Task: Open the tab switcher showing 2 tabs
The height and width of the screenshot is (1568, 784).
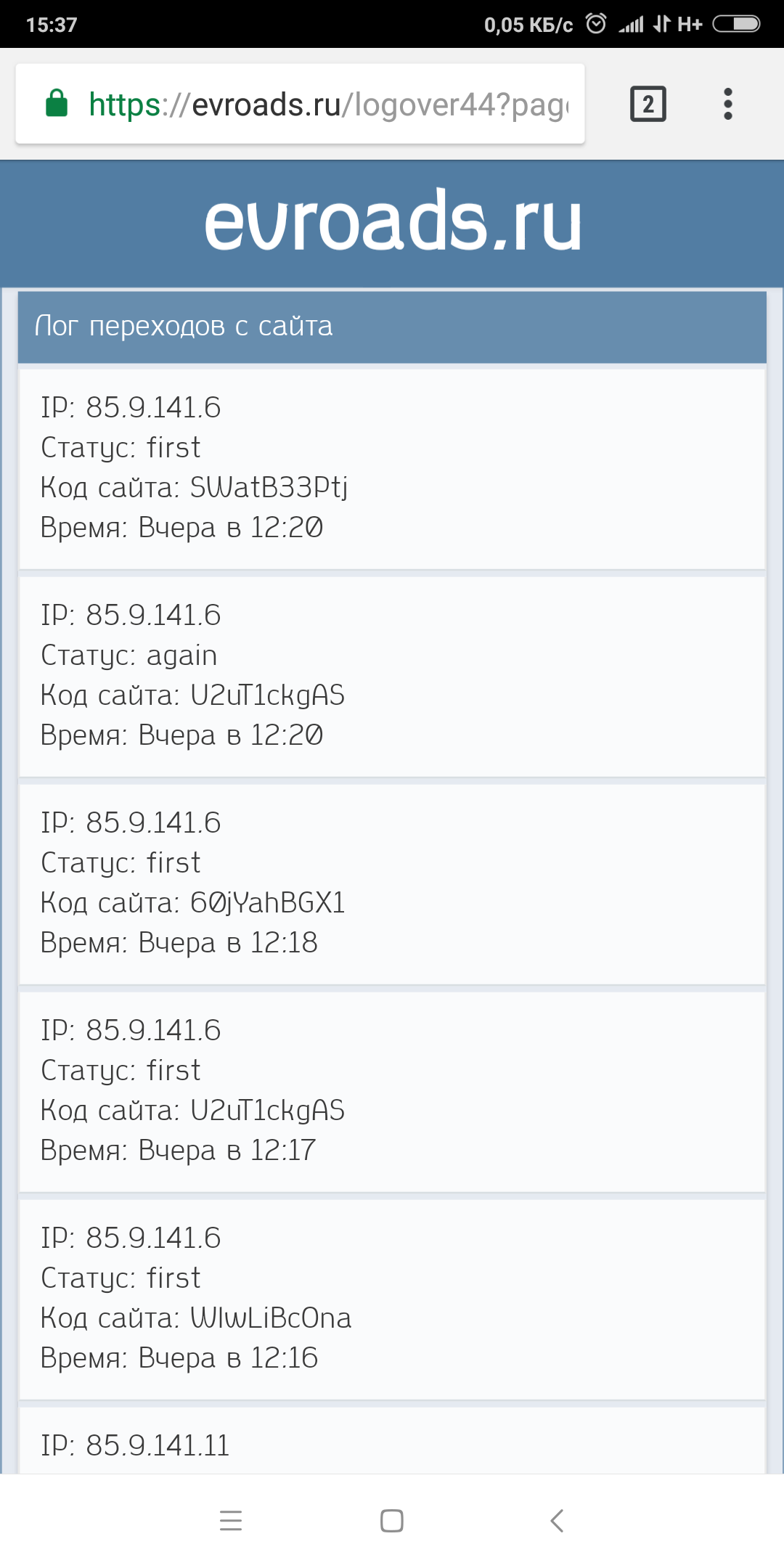Action: tap(648, 104)
